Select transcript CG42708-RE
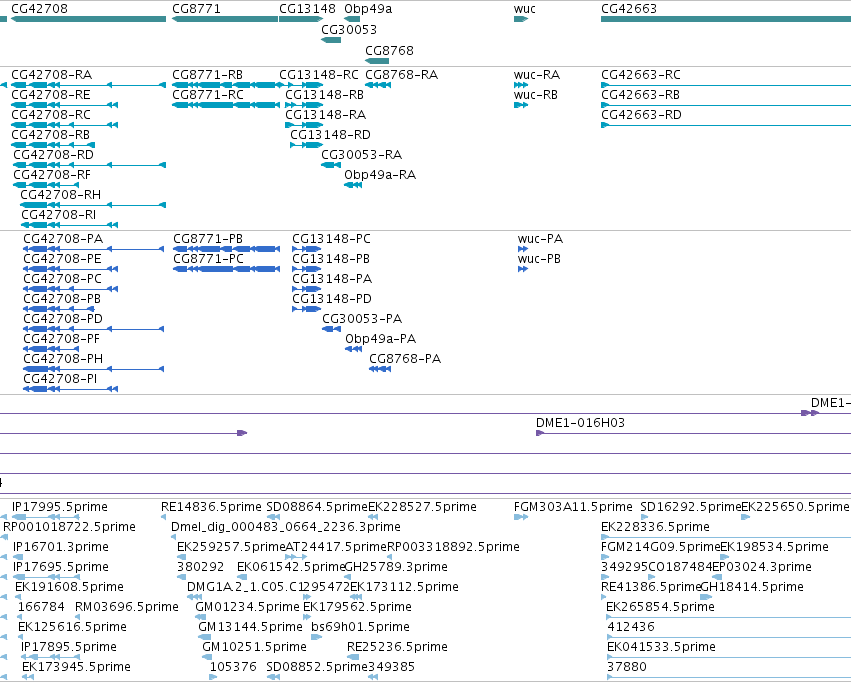This screenshot has width=851, height=682. coord(51,94)
